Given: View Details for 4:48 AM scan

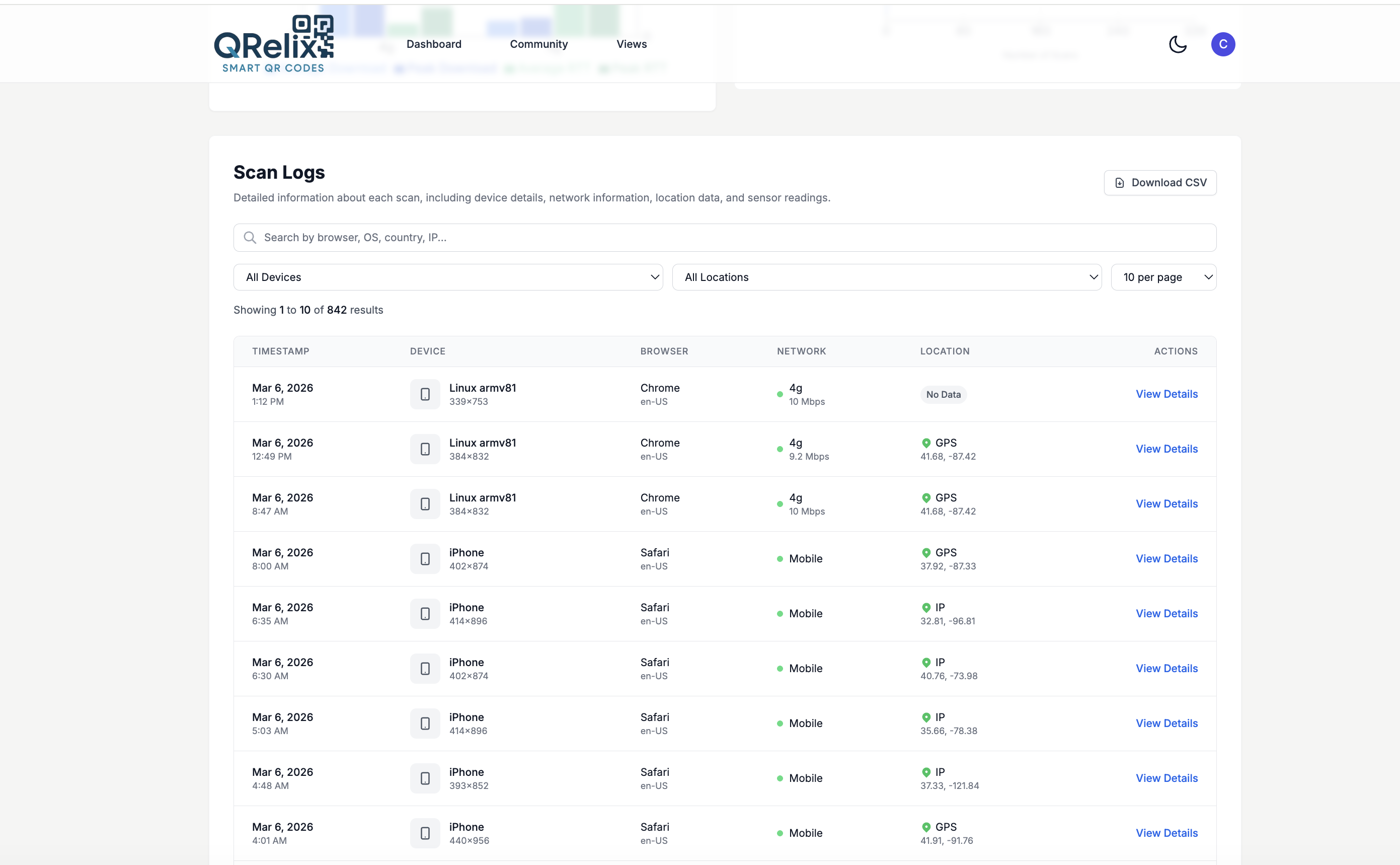Looking at the screenshot, I should (1166, 778).
